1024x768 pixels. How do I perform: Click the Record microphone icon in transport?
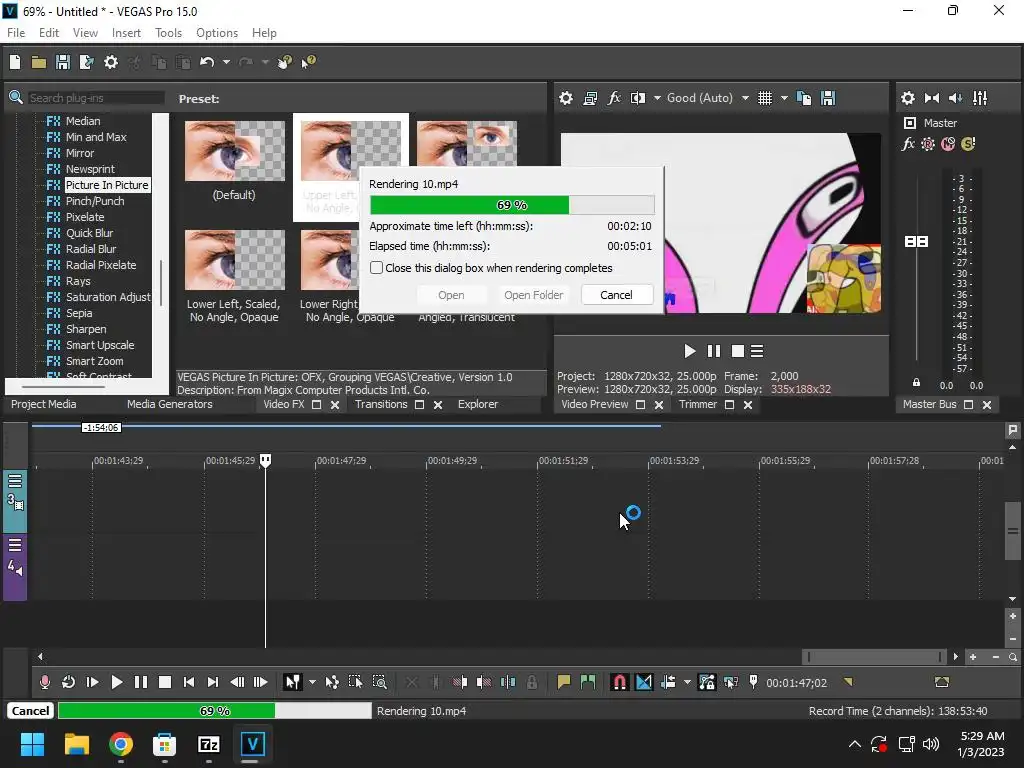[44, 682]
